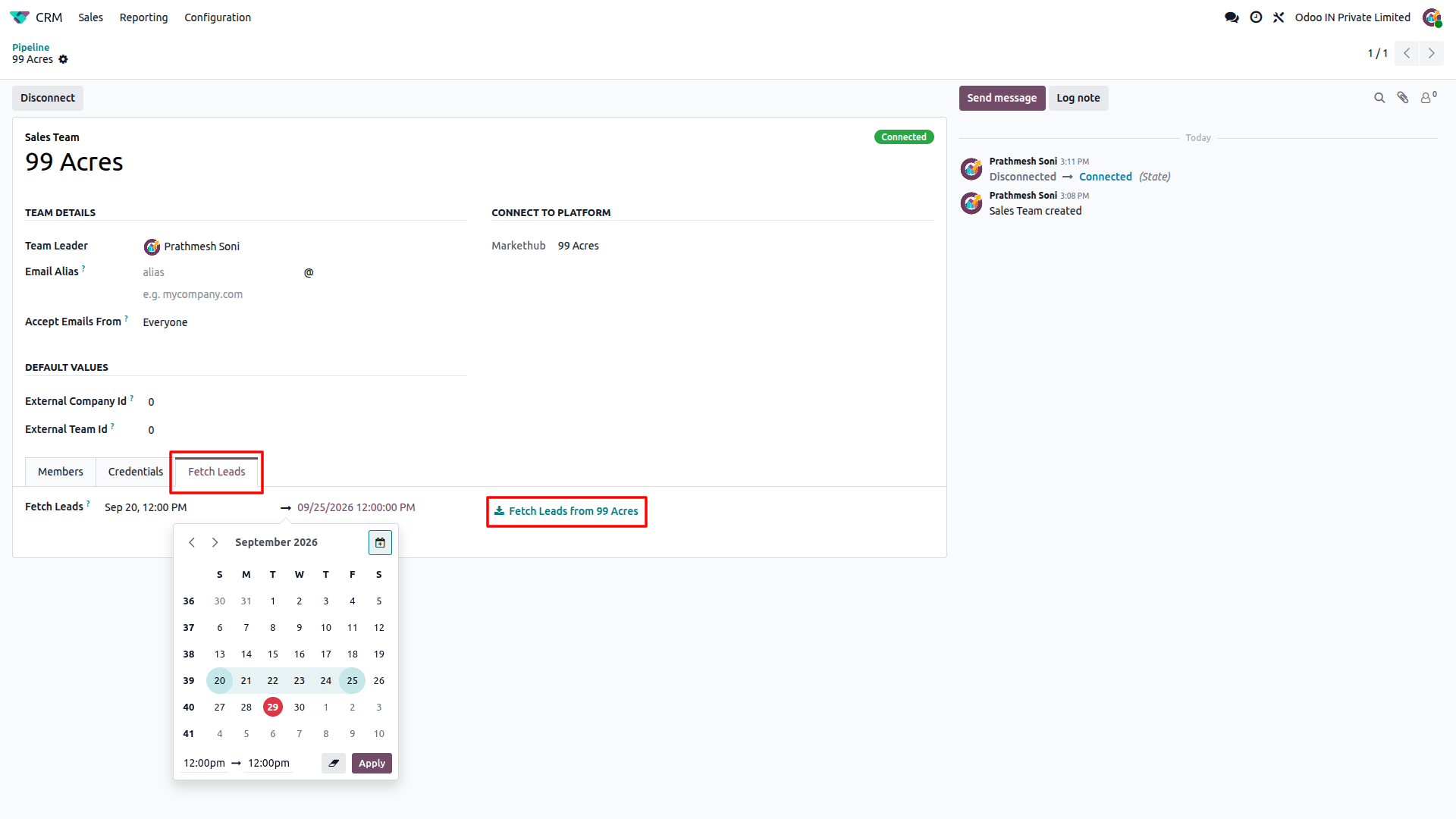Screen dimensions: 1456x819
Task: Open the Accept Emails From dropdown
Action: (x=303, y=322)
